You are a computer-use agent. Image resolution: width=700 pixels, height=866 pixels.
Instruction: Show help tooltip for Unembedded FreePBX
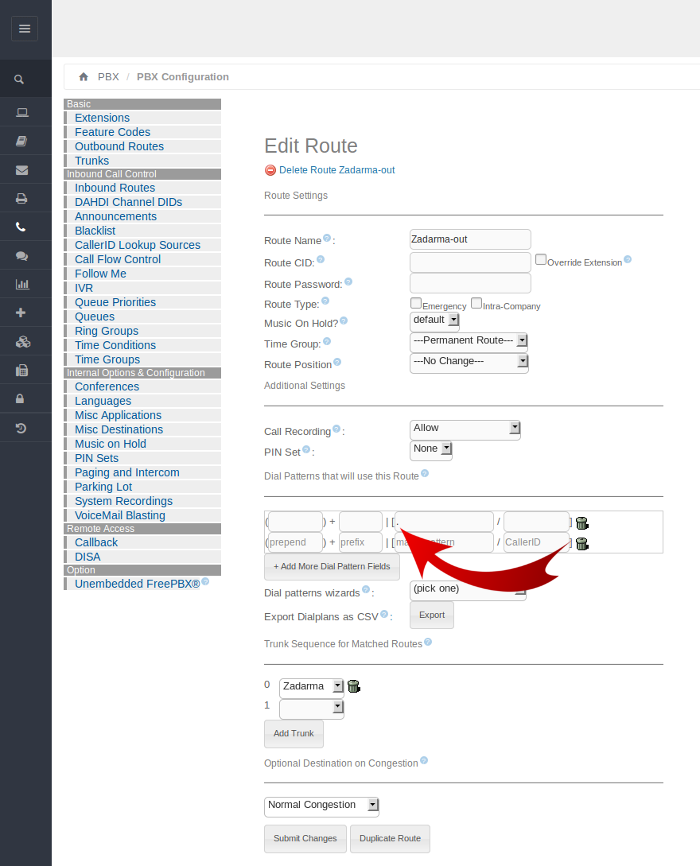(x=206, y=581)
